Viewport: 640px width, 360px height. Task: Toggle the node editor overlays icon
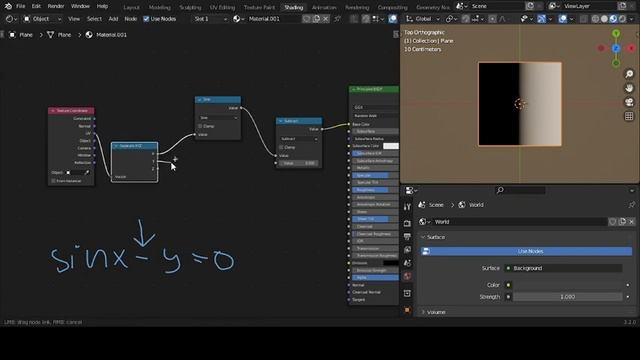(x=392, y=19)
